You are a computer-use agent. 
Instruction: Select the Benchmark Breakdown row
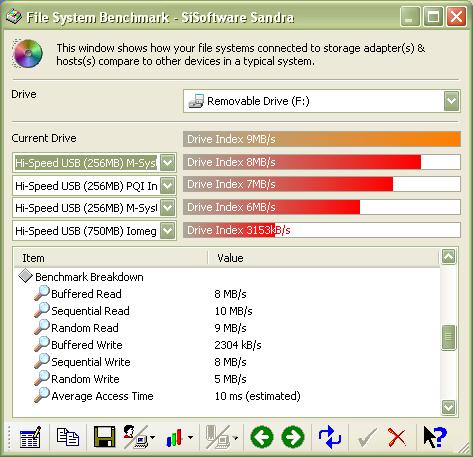click(x=89, y=277)
